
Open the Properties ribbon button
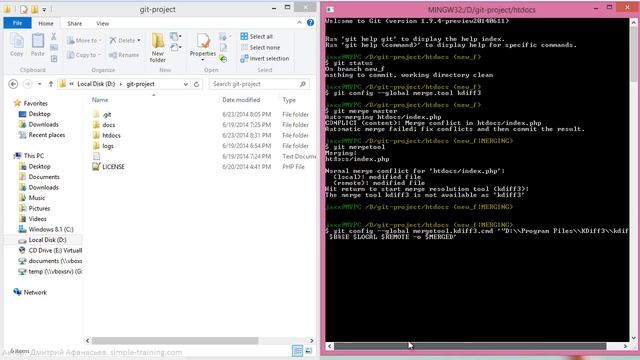click(202, 47)
